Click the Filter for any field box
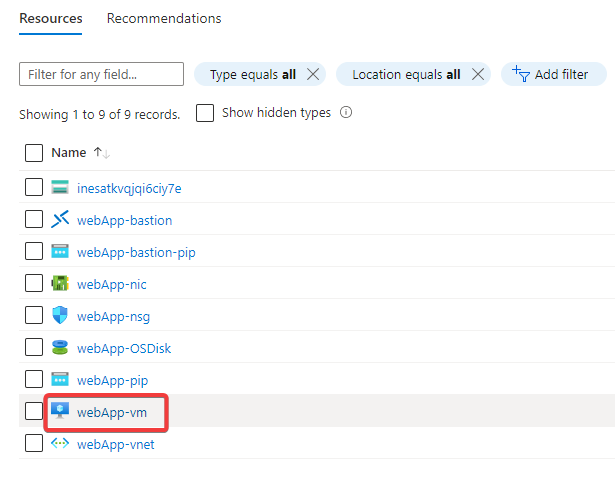615x490 pixels. 101,74
